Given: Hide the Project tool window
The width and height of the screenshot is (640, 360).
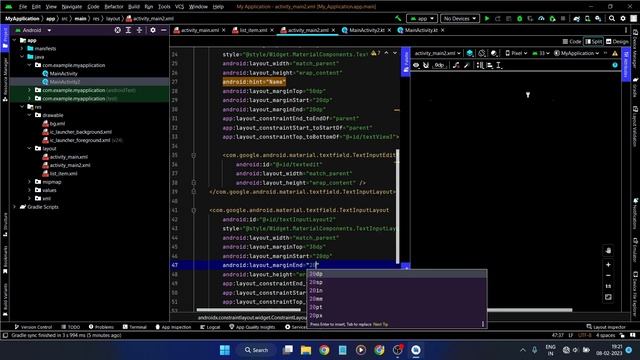Looking at the screenshot, I should click(x=164, y=30).
